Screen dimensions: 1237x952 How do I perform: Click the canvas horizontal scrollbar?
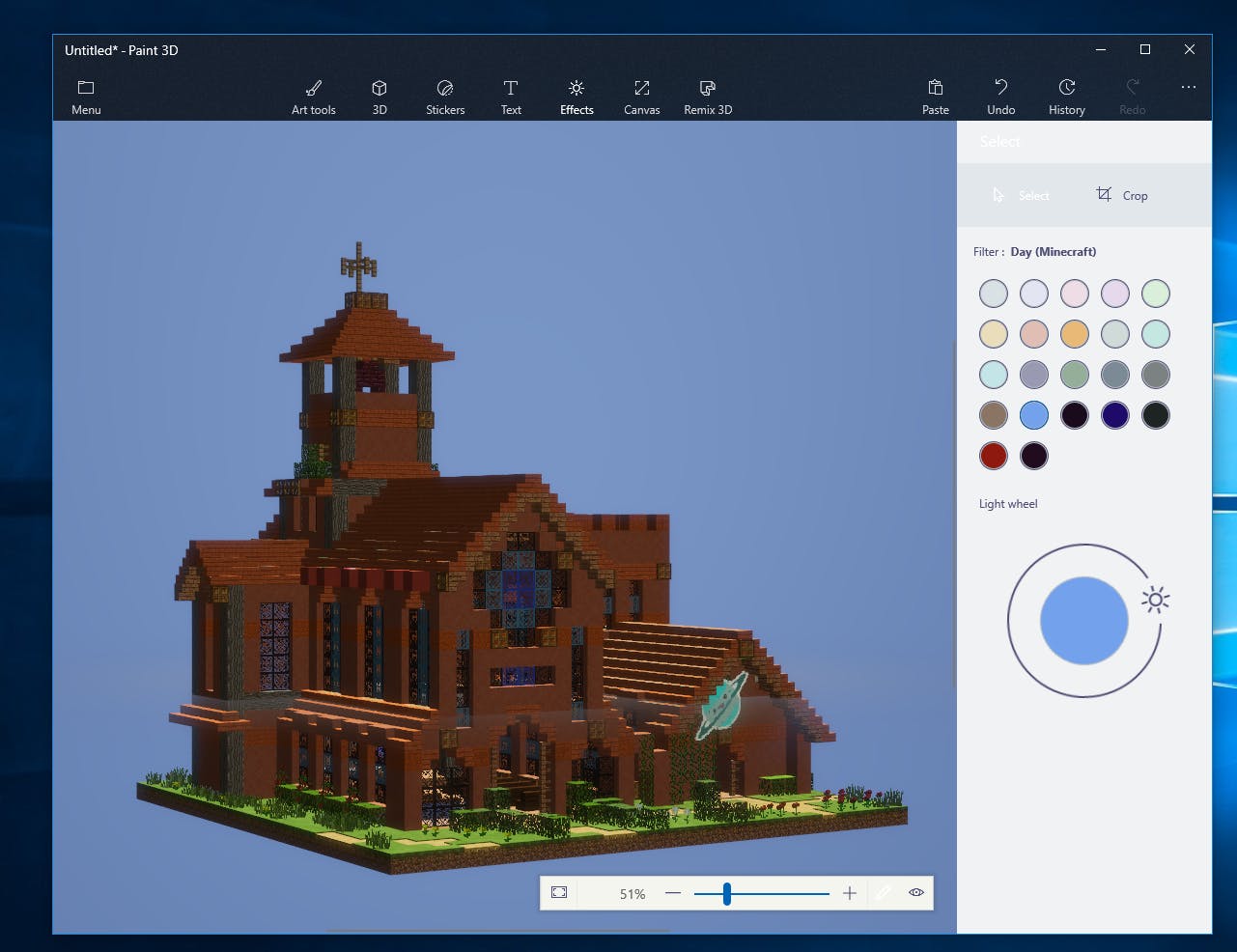(498, 931)
